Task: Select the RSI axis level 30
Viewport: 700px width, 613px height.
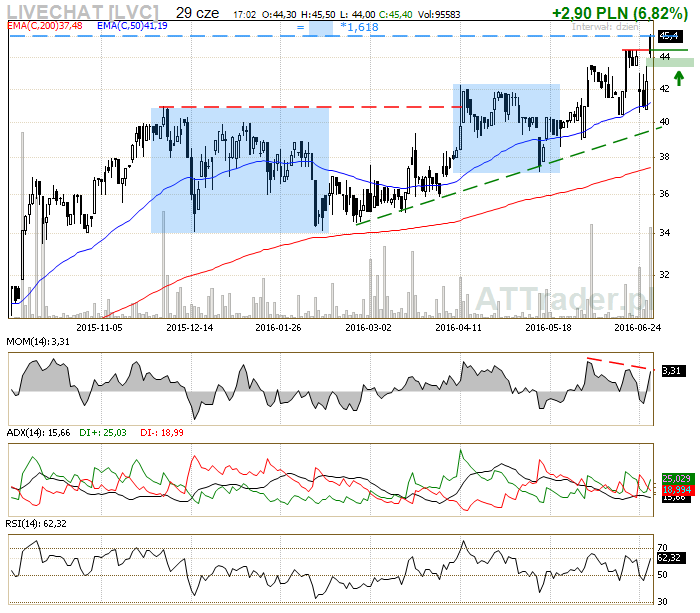Action: coord(662,601)
